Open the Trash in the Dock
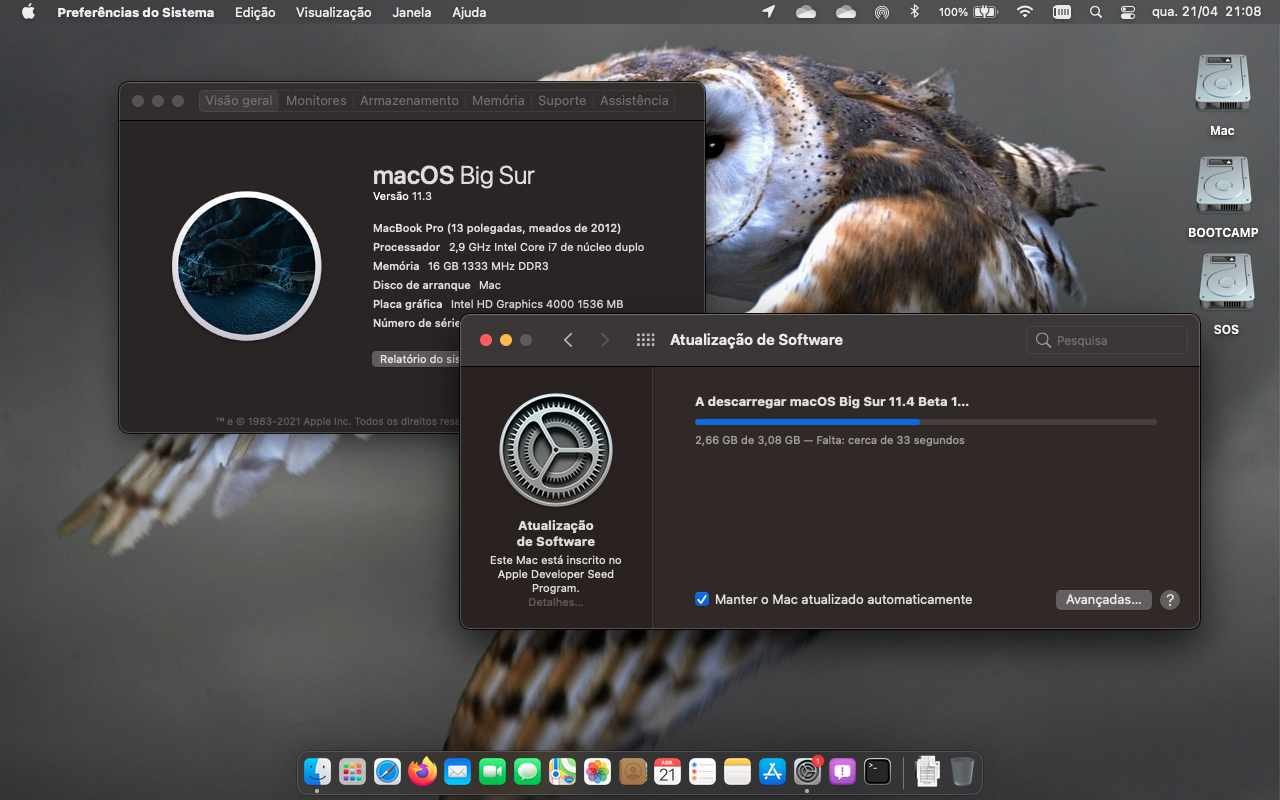This screenshot has width=1280, height=800. click(x=962, y=771)
